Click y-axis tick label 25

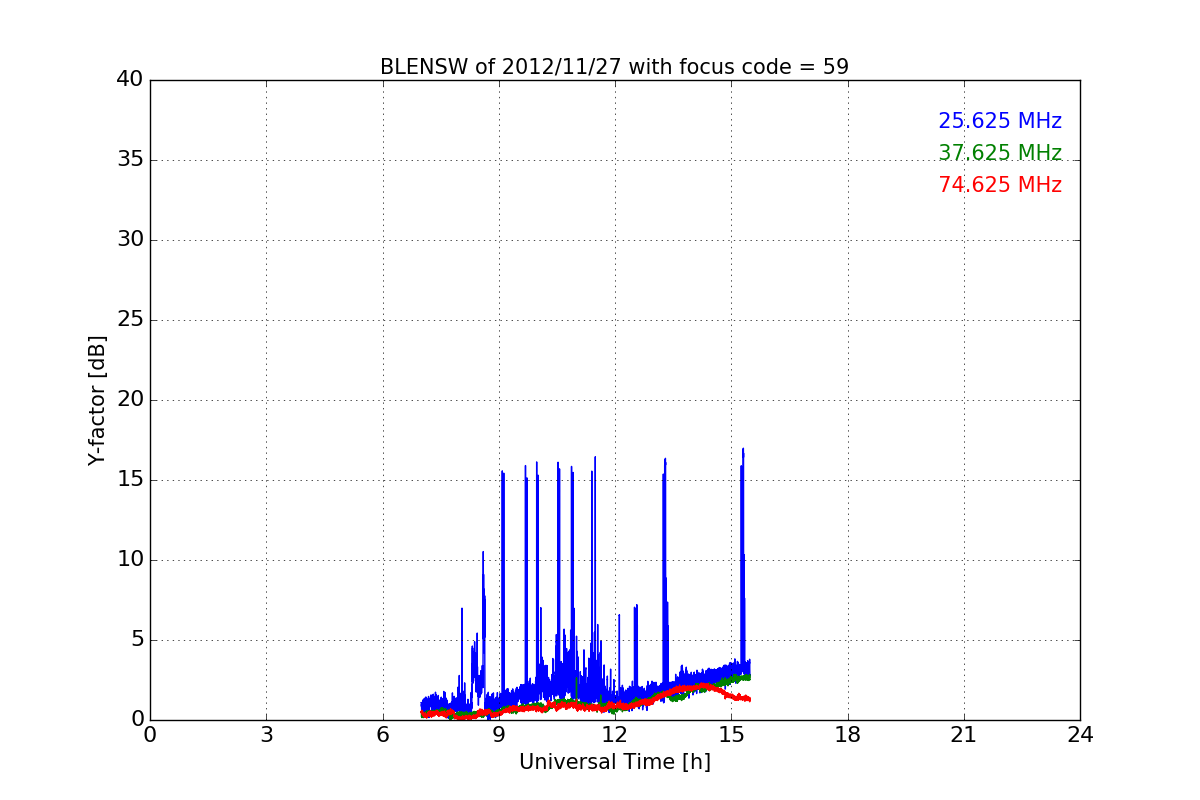click(130, 320)
